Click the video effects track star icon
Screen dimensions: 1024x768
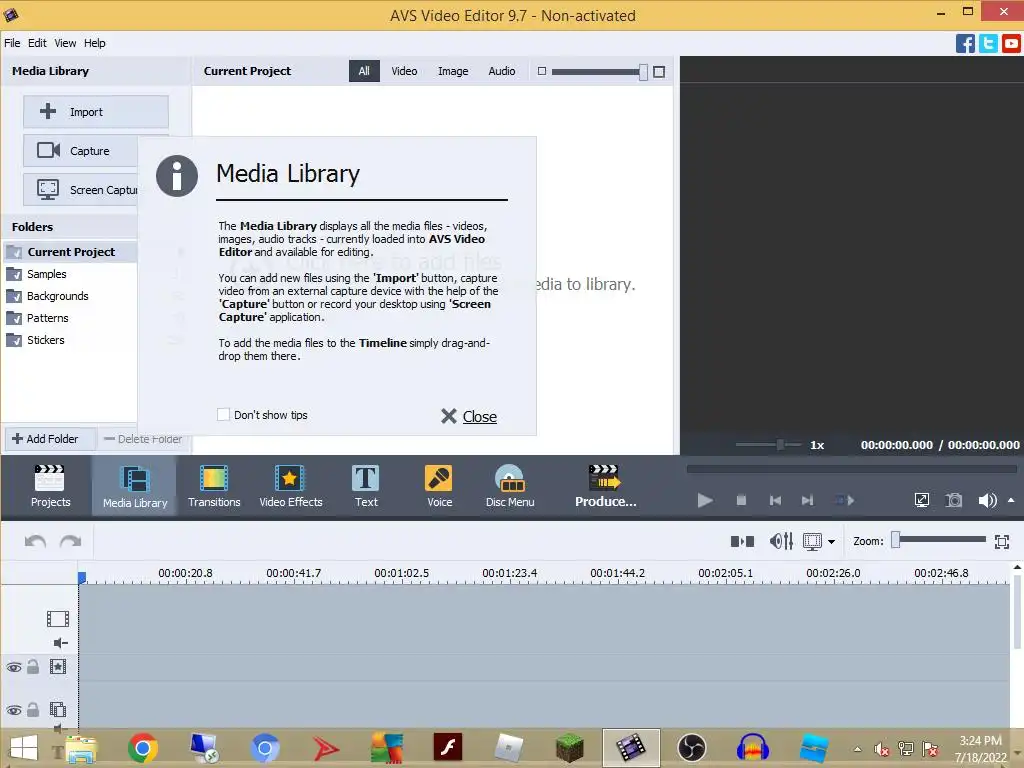pos(57,667)
